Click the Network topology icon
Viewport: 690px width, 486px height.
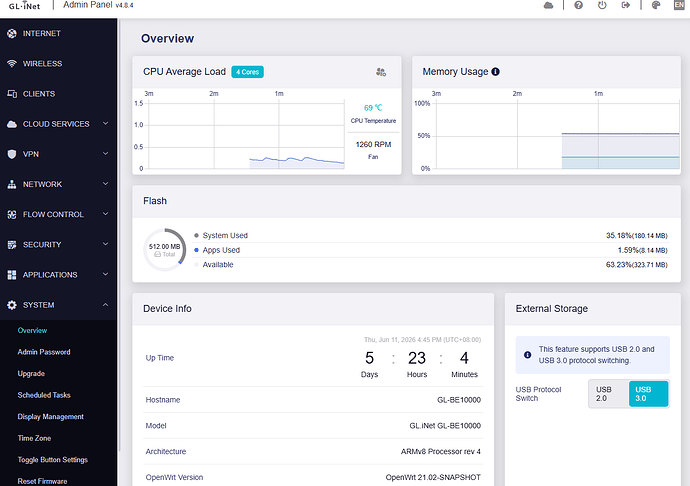12,184
